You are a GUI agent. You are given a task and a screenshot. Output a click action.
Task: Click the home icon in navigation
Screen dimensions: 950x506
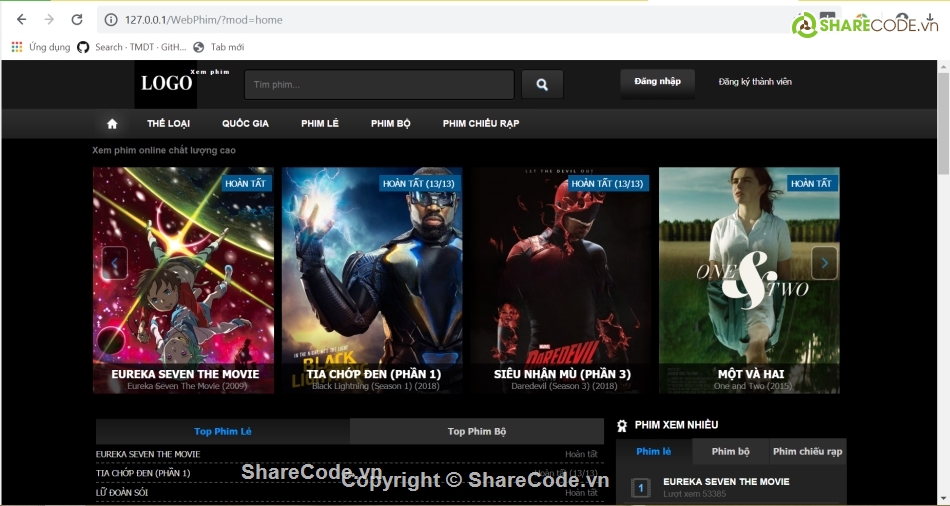(112, 124)
